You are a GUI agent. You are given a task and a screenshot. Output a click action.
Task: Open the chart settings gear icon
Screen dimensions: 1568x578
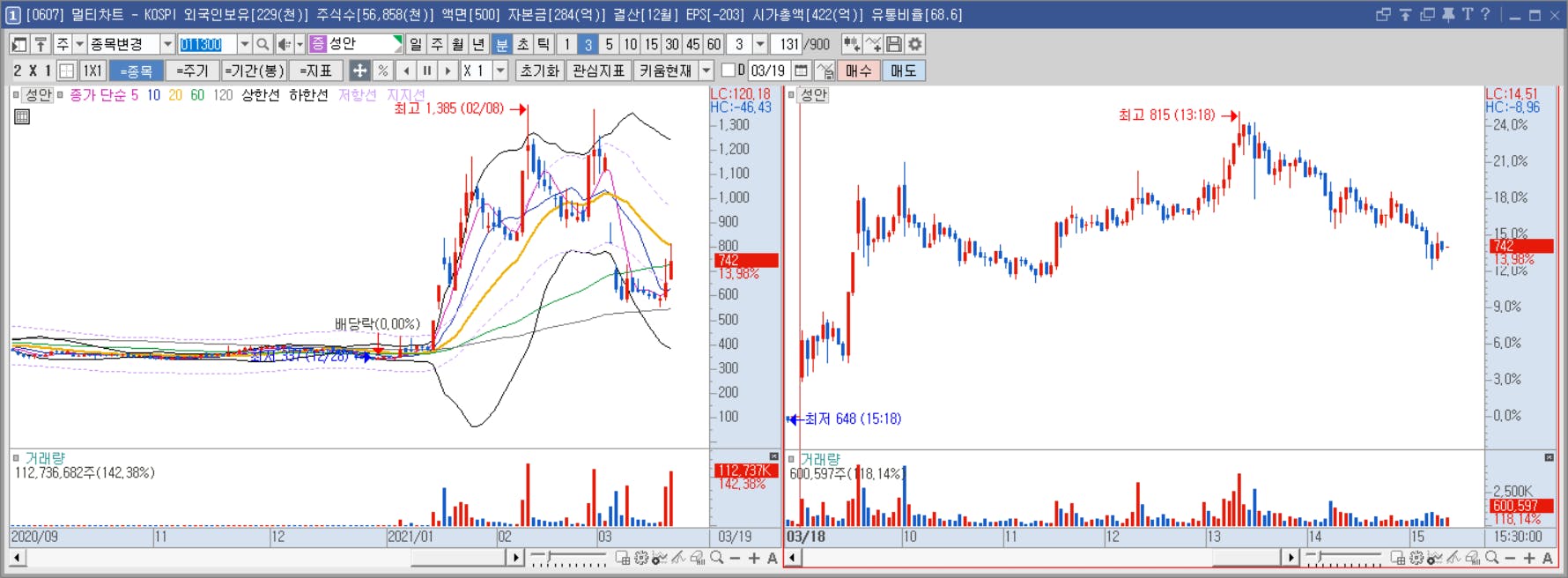pos(915,44)
